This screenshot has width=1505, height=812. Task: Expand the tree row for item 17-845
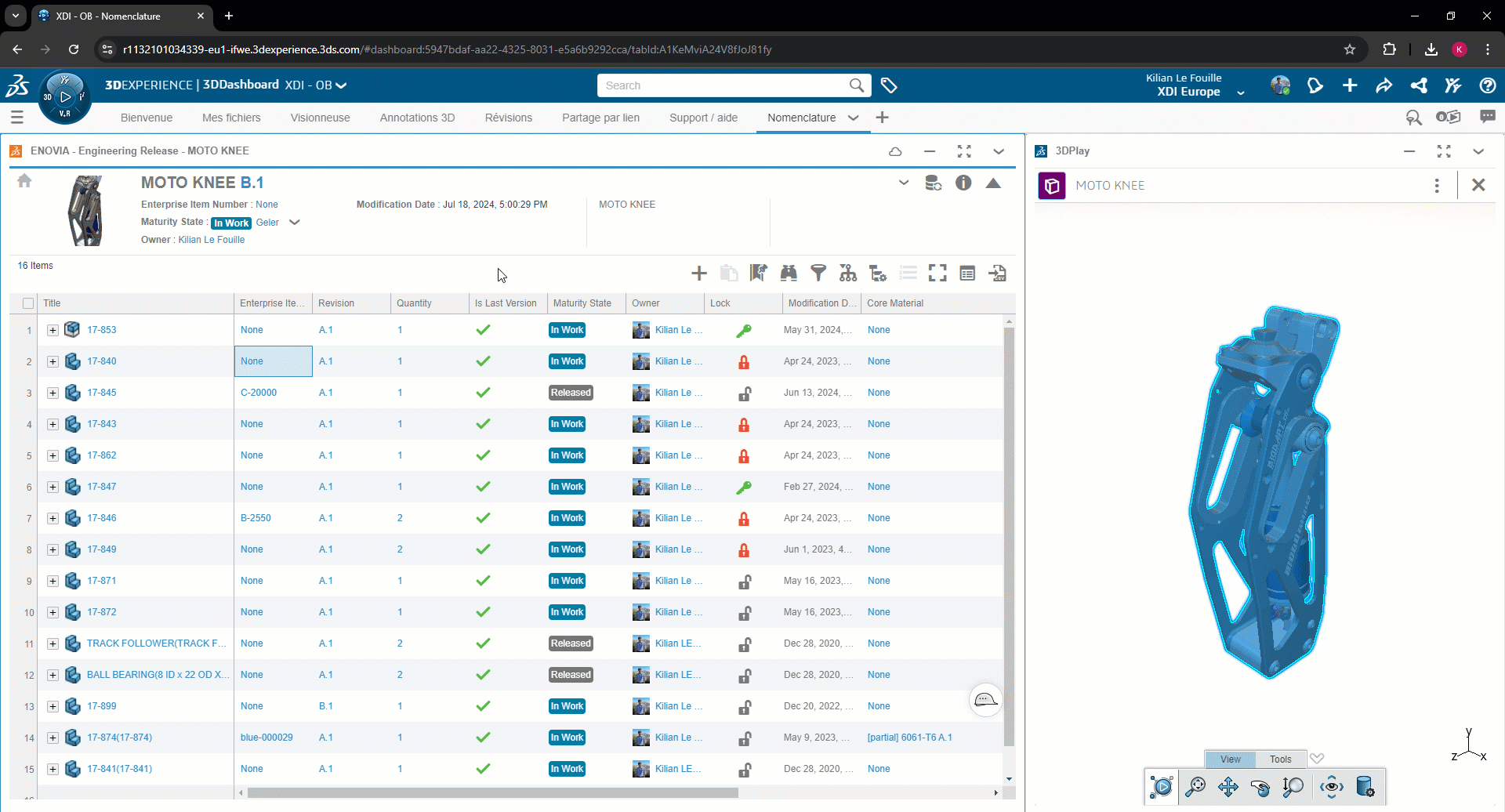point(53,393)
